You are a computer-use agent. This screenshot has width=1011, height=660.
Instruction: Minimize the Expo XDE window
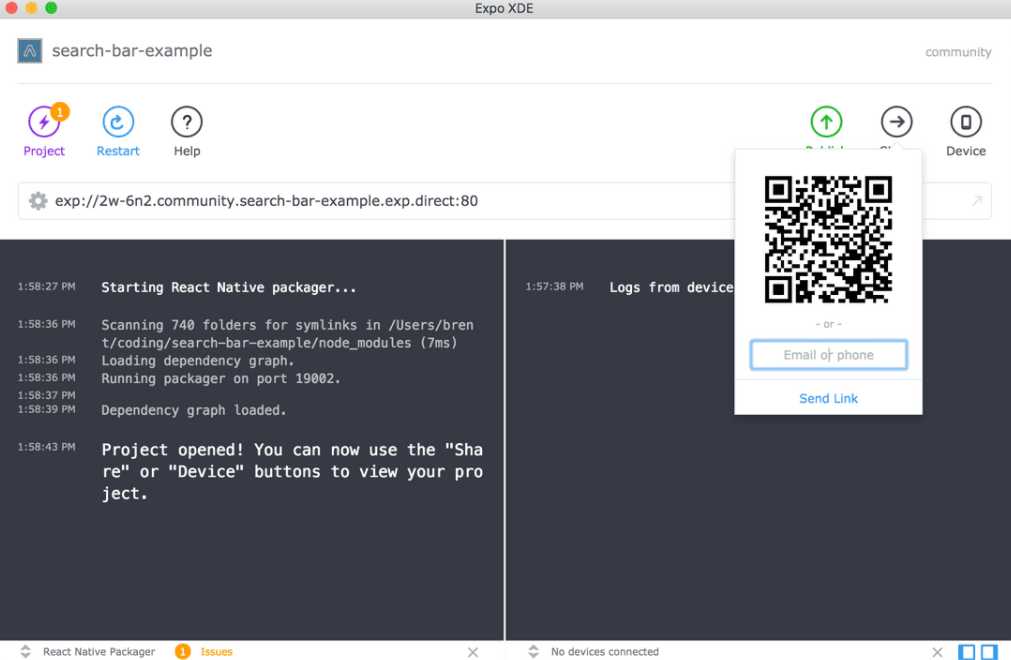(31, 8)
